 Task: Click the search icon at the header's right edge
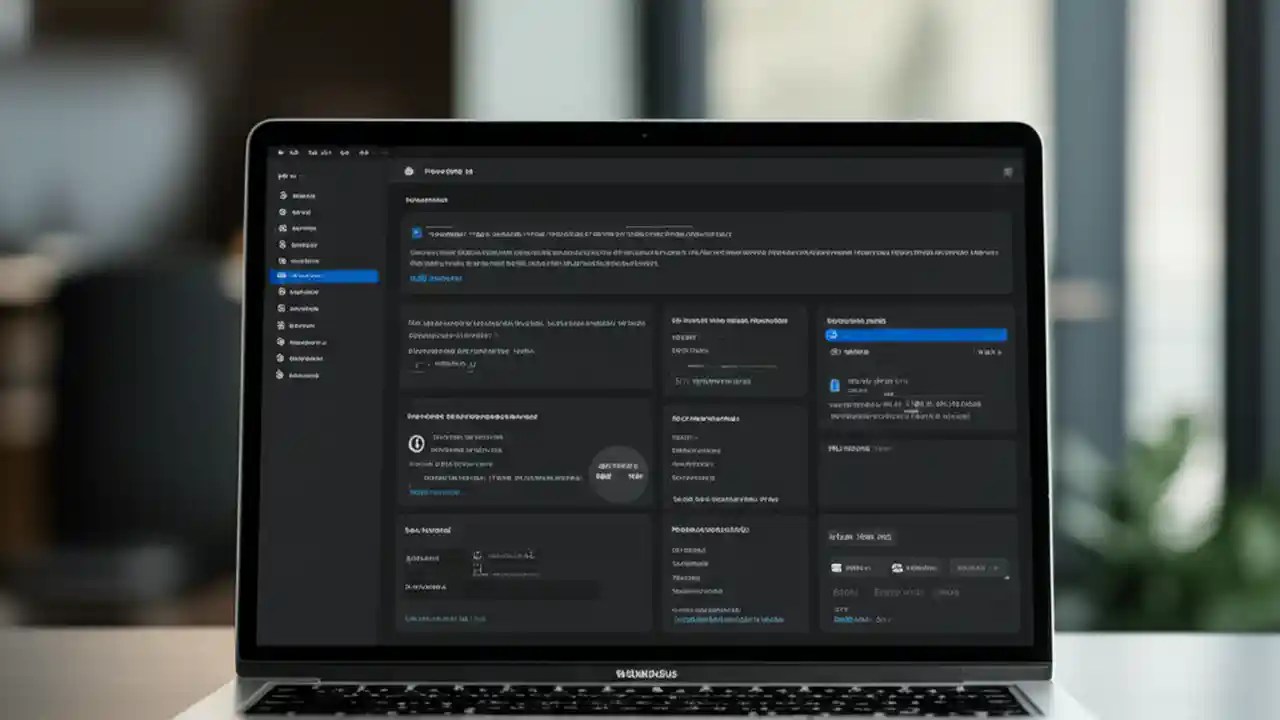[1008, 171]
